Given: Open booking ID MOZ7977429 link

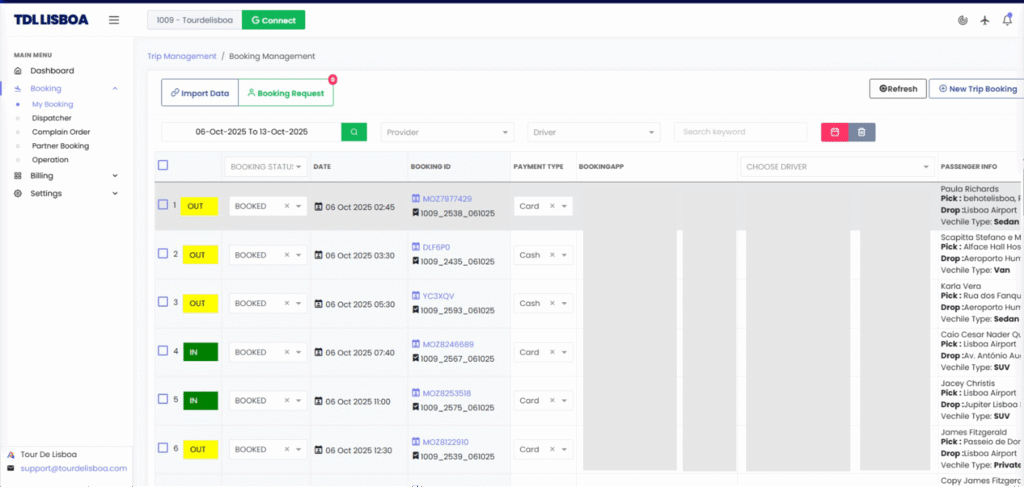Looking at the screenshot, I should pyautogui.click(x=447, y=199).
